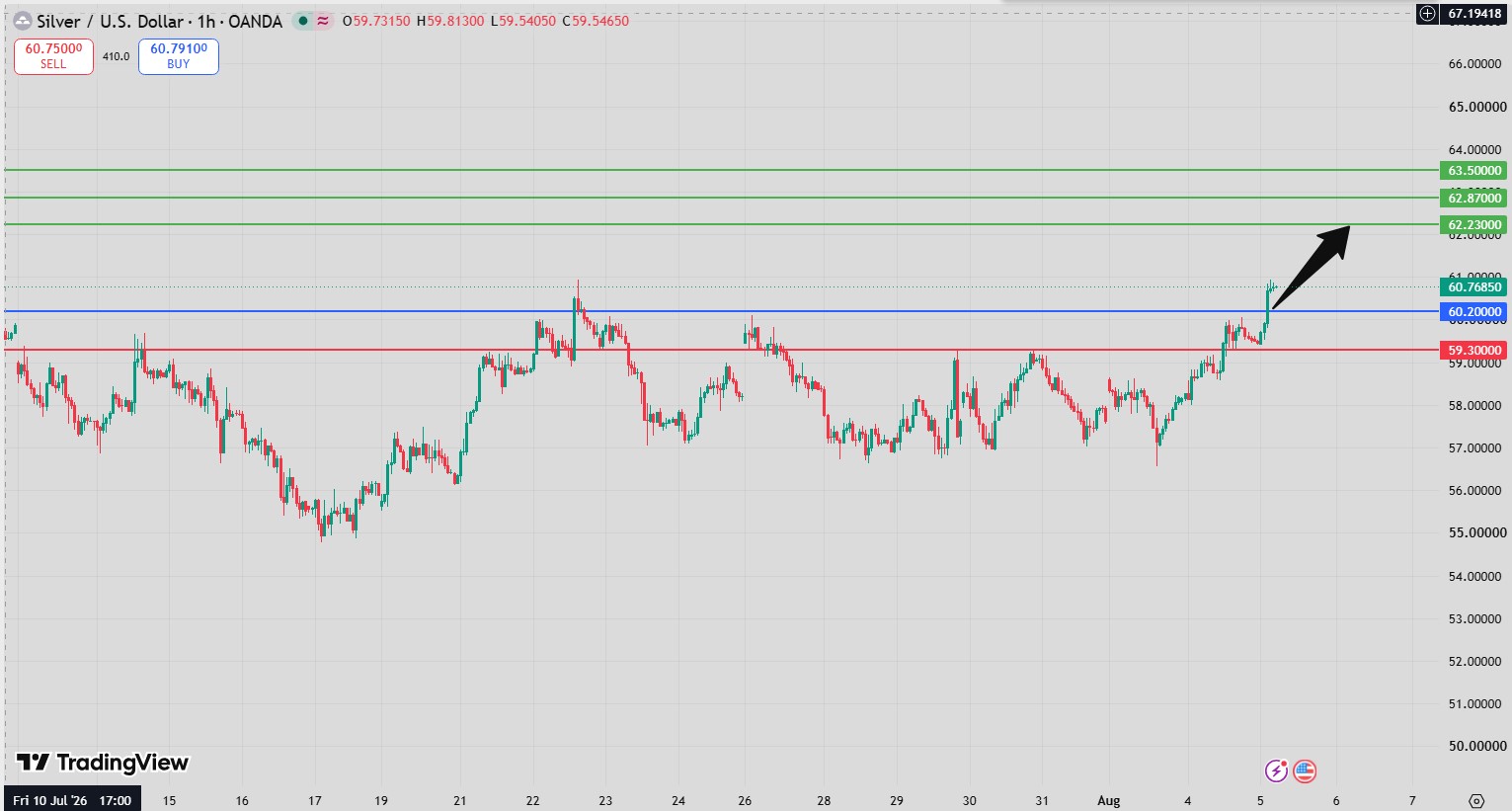Click the 58.00000 price scale label
The width and height of the screenshot is (1512, 811).
pos(1477,406)
